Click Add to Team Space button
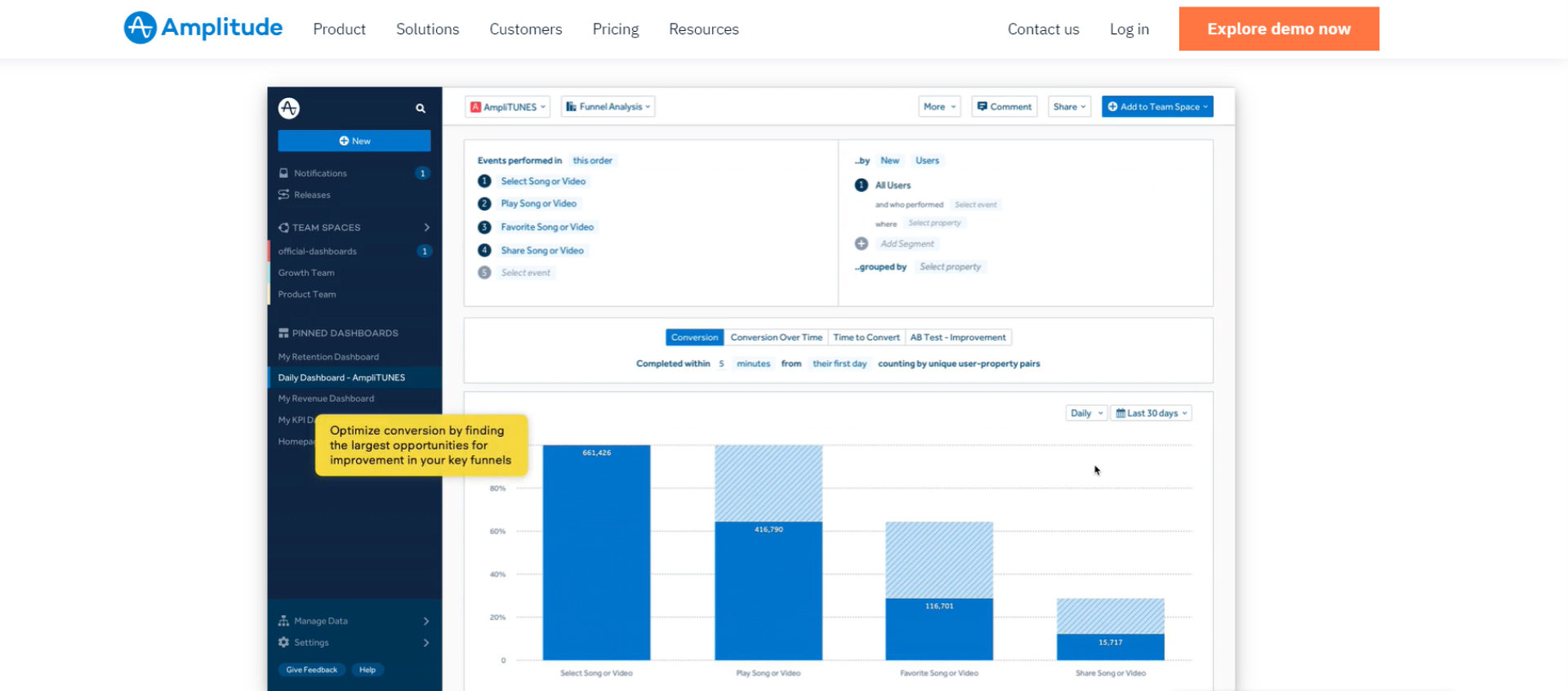This screenshot has height=691, width=1568. coord(1157,107)
